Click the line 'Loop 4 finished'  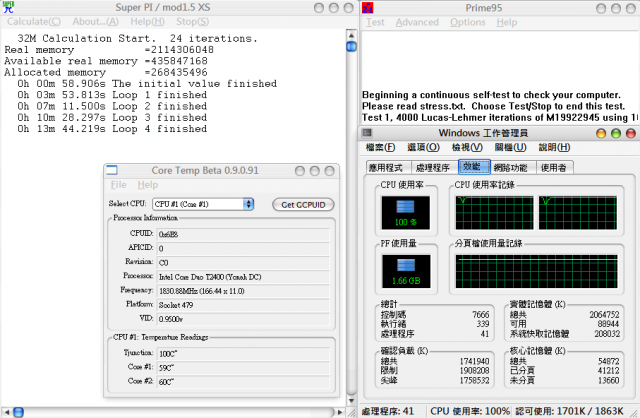tap(112, 129)
